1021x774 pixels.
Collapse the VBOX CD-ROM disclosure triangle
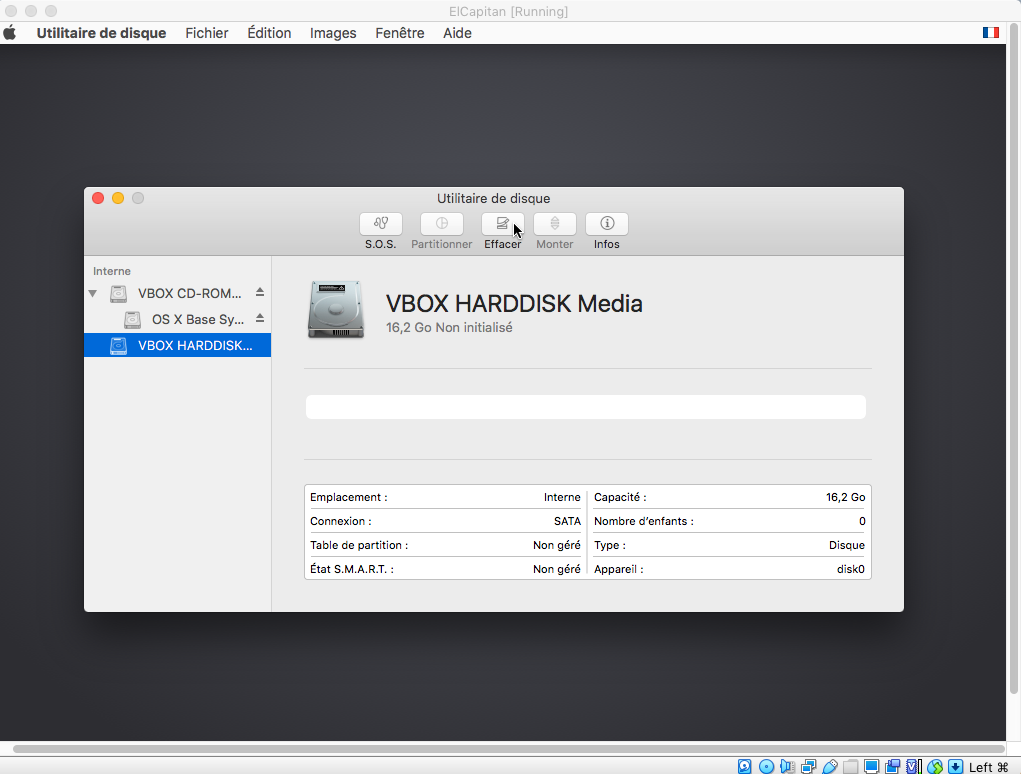[x=92, y=294]
